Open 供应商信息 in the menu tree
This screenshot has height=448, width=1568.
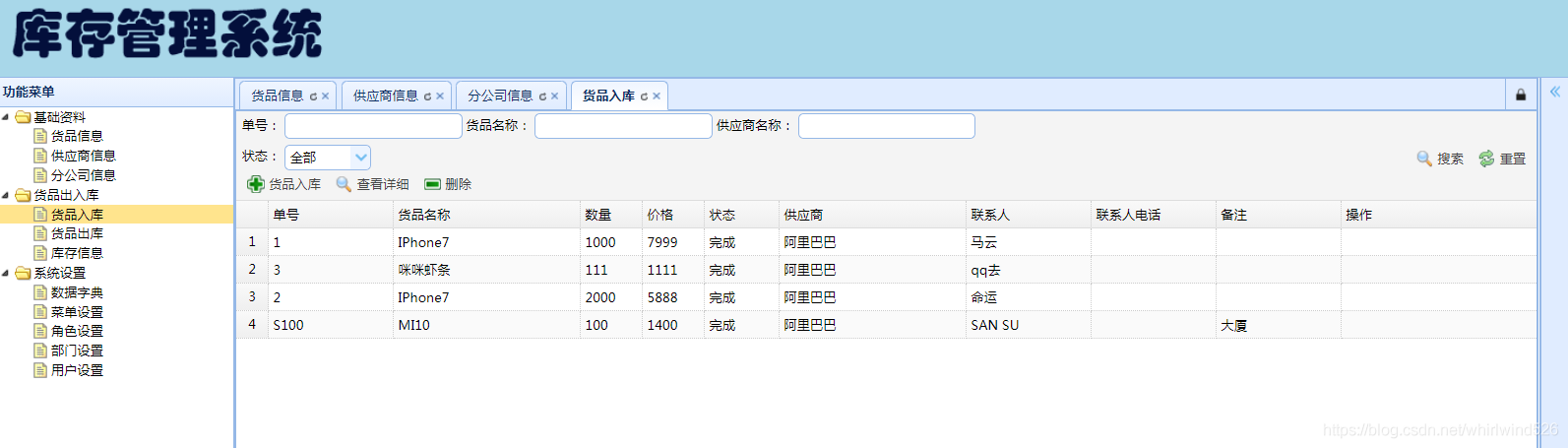click(84, 156)
